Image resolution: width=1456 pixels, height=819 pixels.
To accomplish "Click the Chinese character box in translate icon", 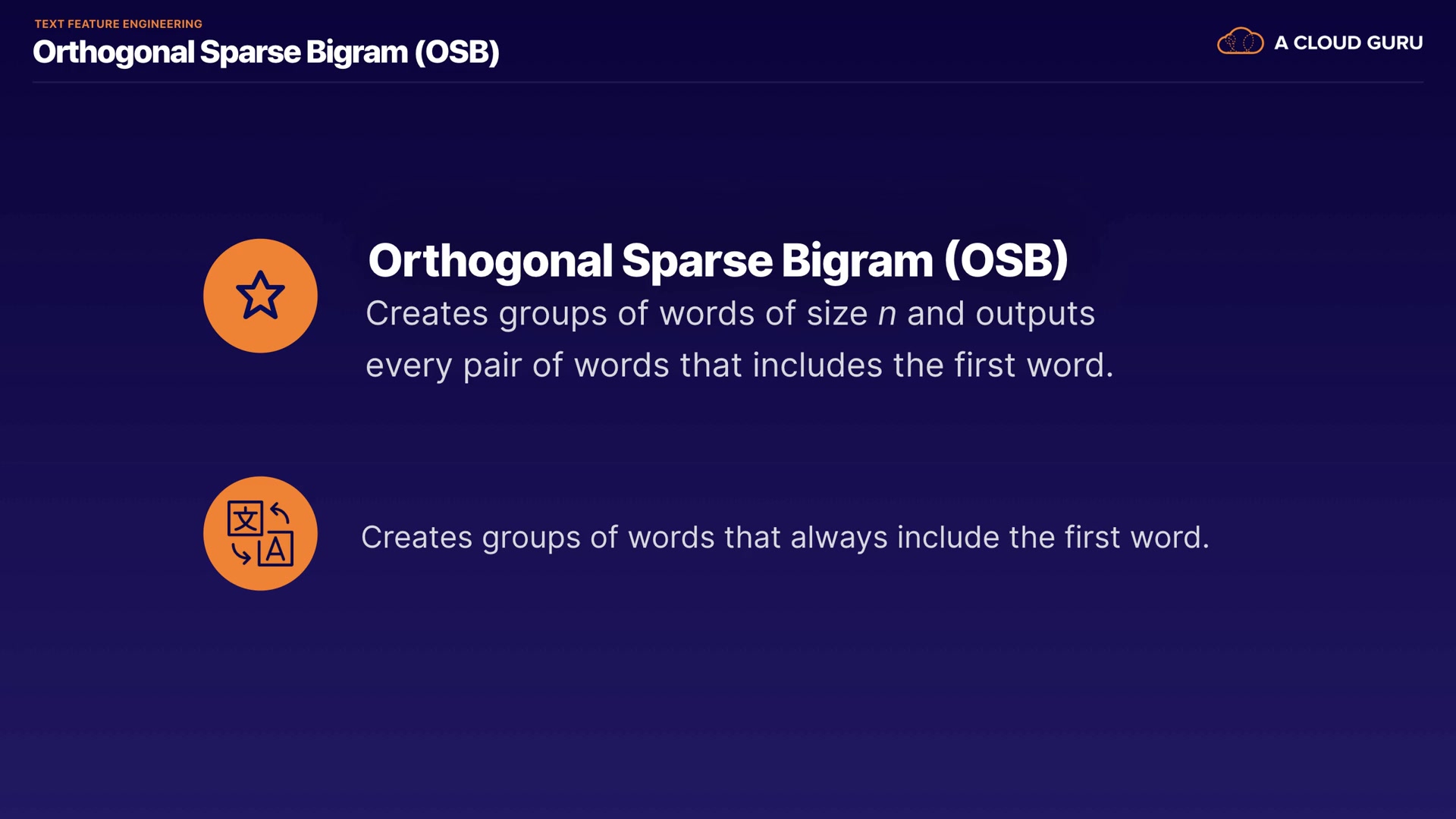I will [x=245, y=519].
